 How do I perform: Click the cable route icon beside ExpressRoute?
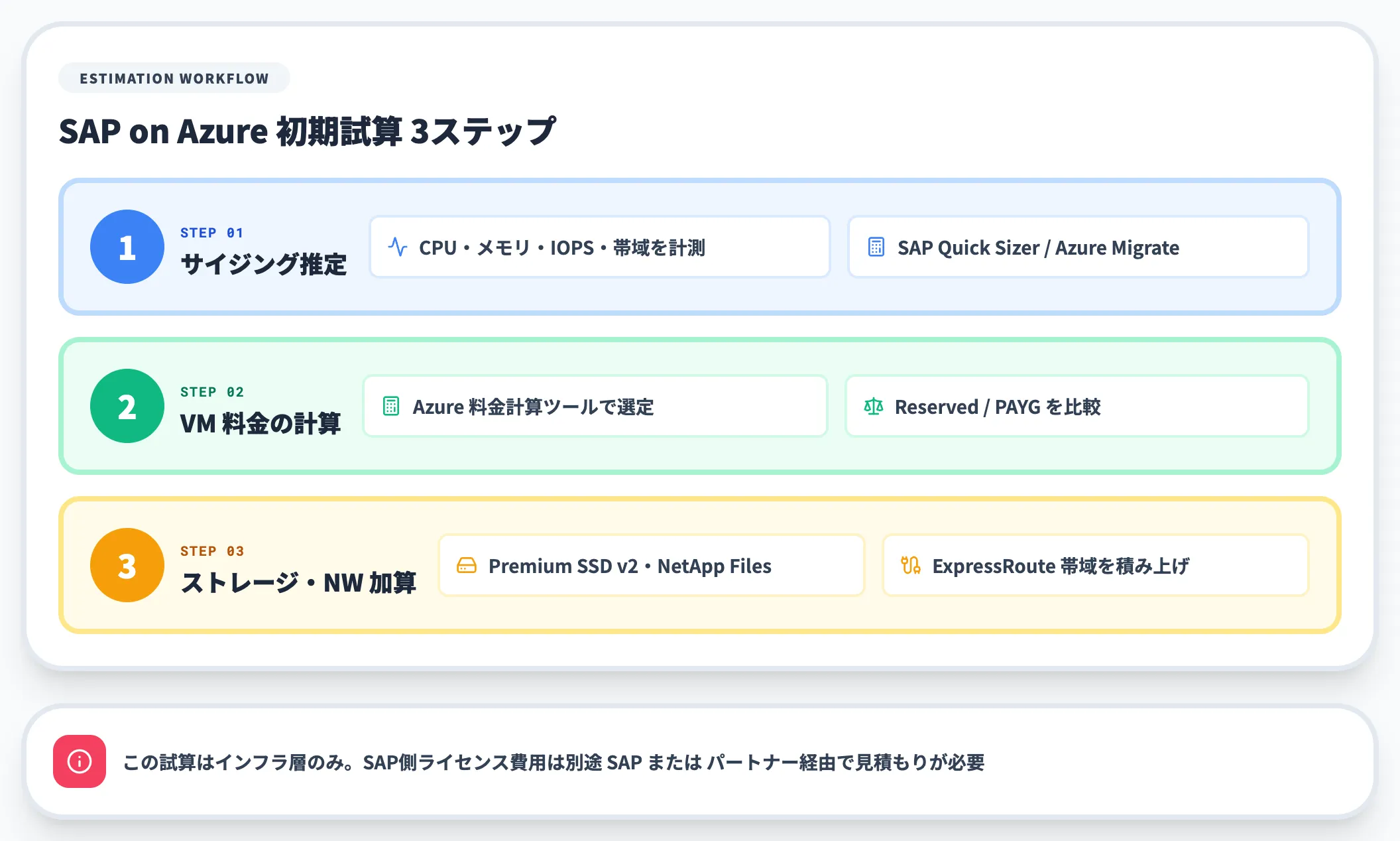911,566
